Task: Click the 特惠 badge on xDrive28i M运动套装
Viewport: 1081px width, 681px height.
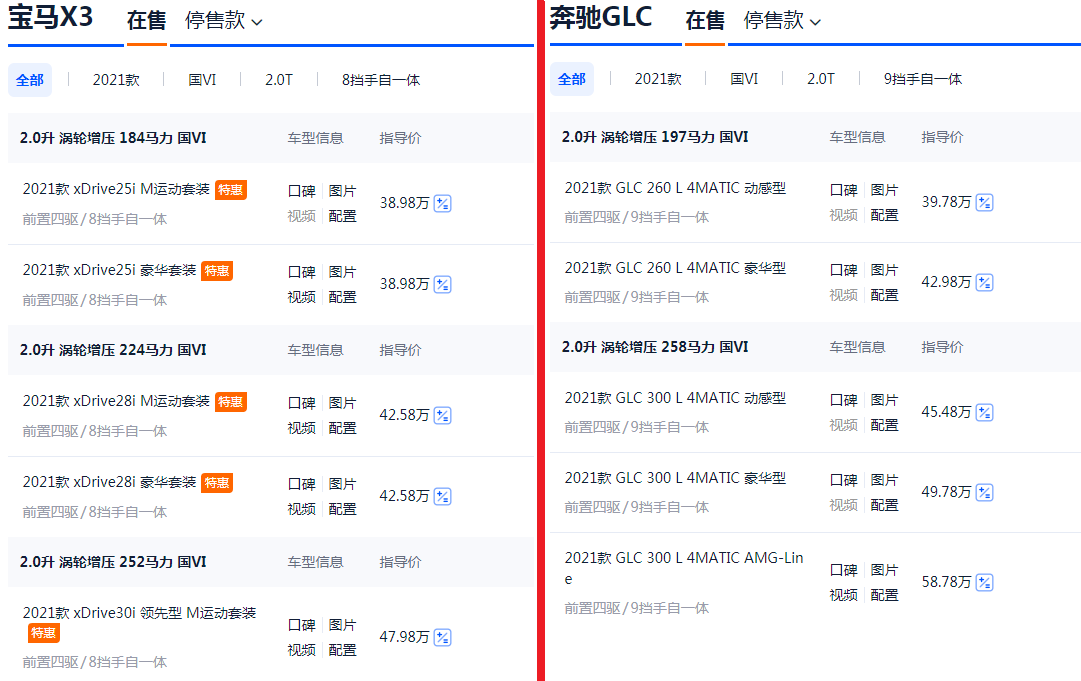Action: point(230,402)
